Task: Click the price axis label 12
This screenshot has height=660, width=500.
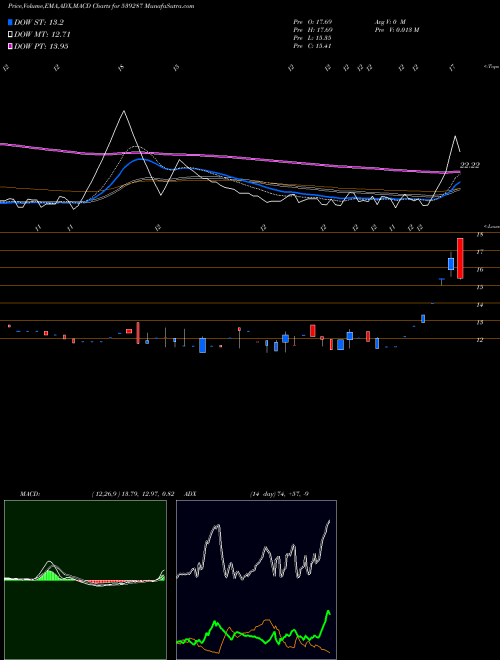Action: (x=479, y=340)
